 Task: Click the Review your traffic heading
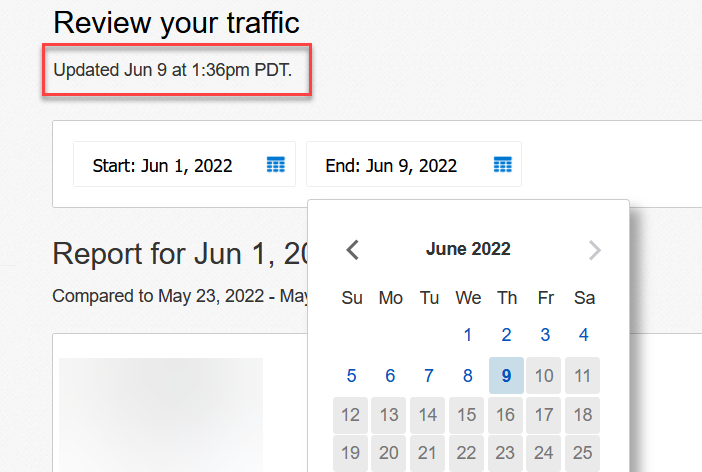[176, 23]
